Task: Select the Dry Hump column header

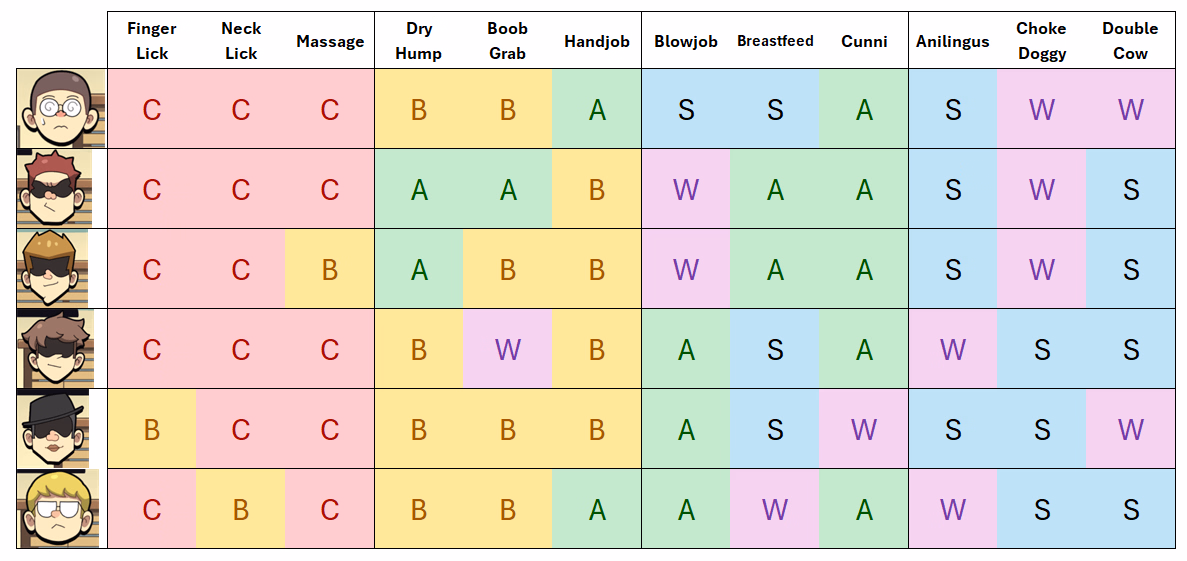Action: click(419, 41)
